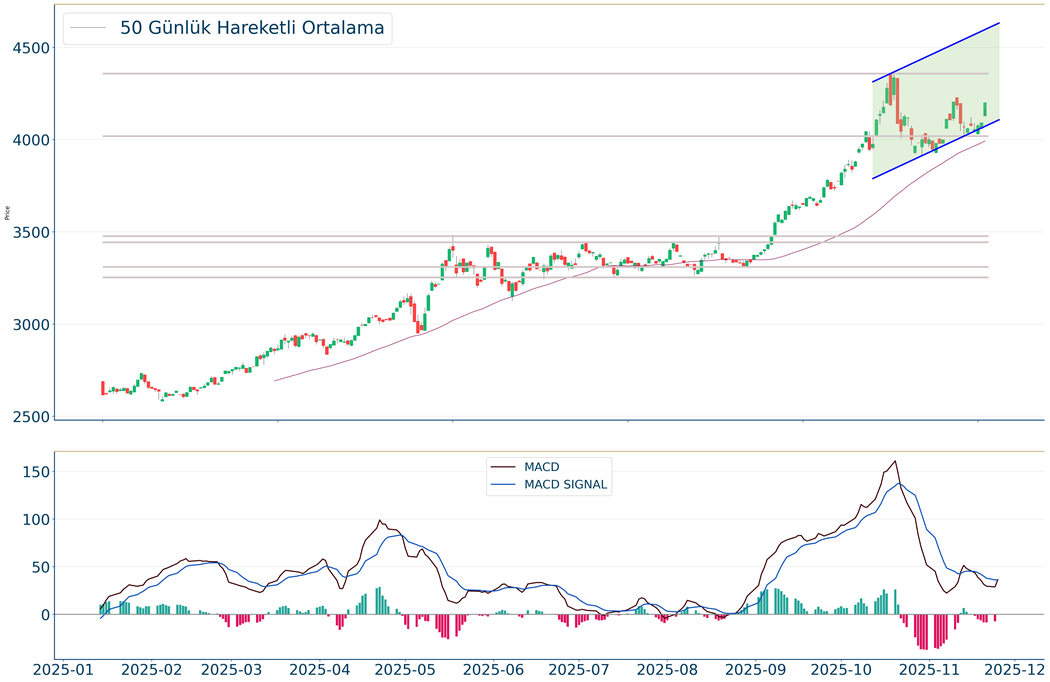The width and height of the screenshot is (1050, 682).
Task: Click the 50 Günlük Hareketli Ortalama legend label
Action: click(x=252, y=28)
